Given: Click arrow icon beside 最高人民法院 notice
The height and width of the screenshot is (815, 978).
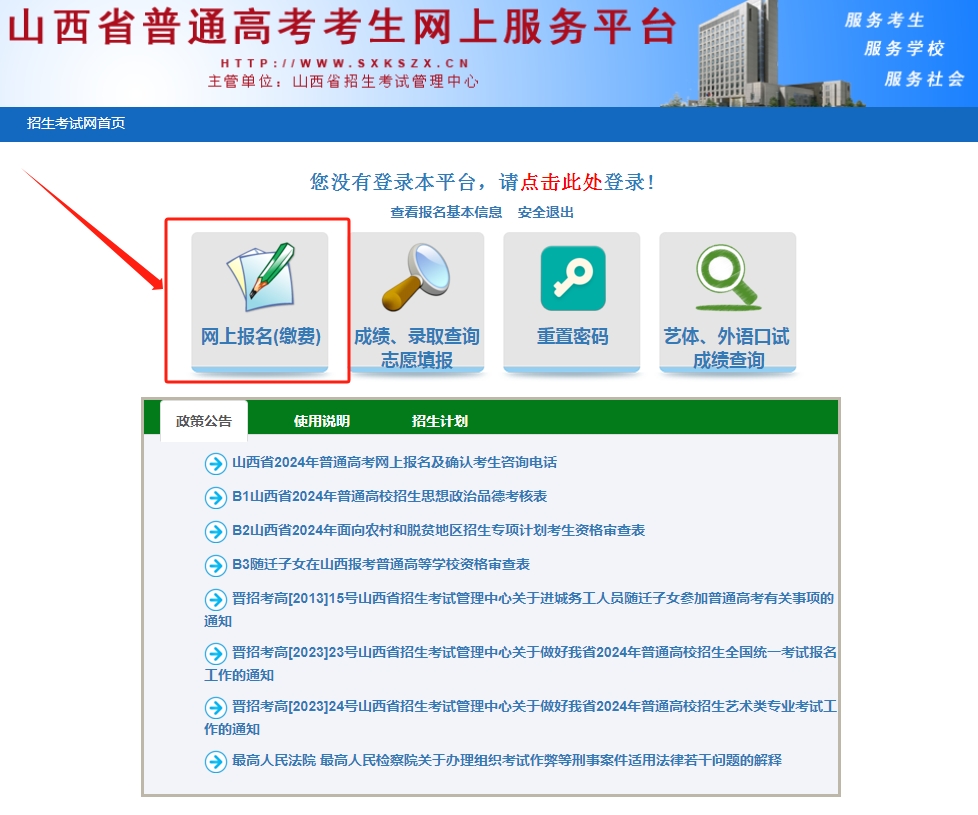Looking at the screenshot, I should [216, 762].
